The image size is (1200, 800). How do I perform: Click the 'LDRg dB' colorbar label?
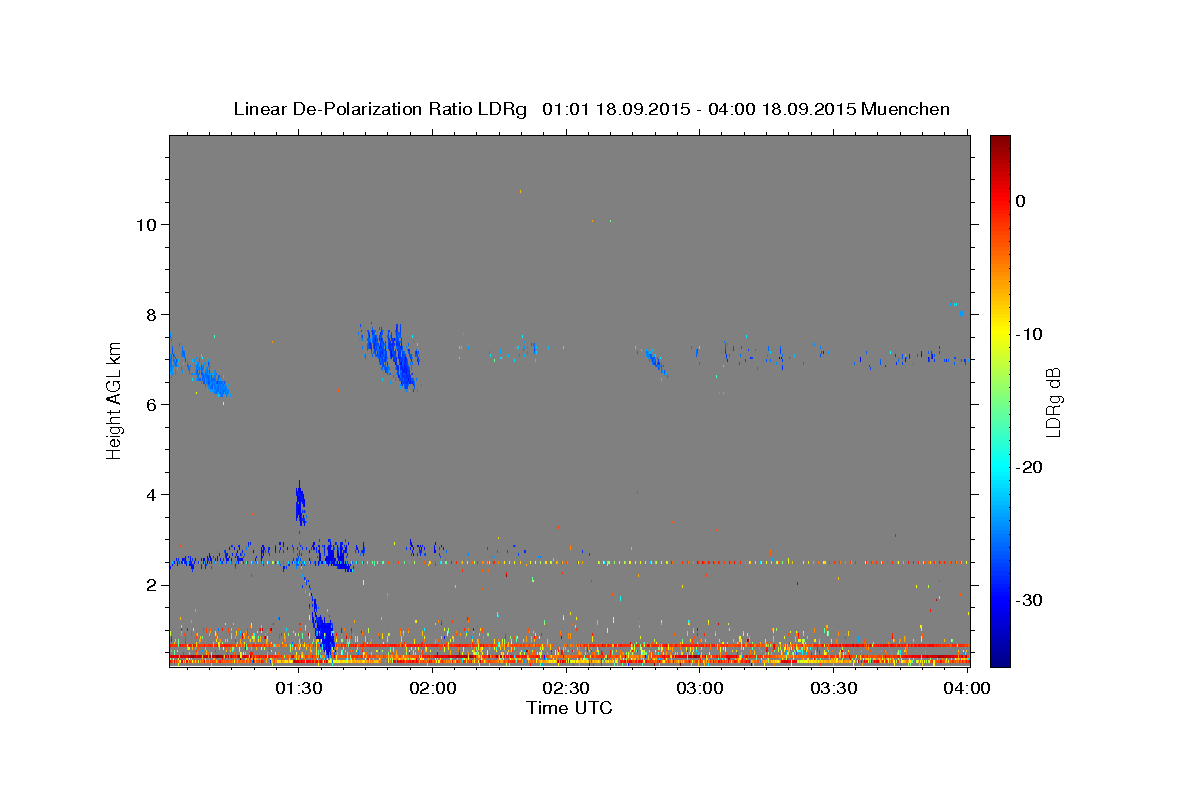(x=1053, y=402)
